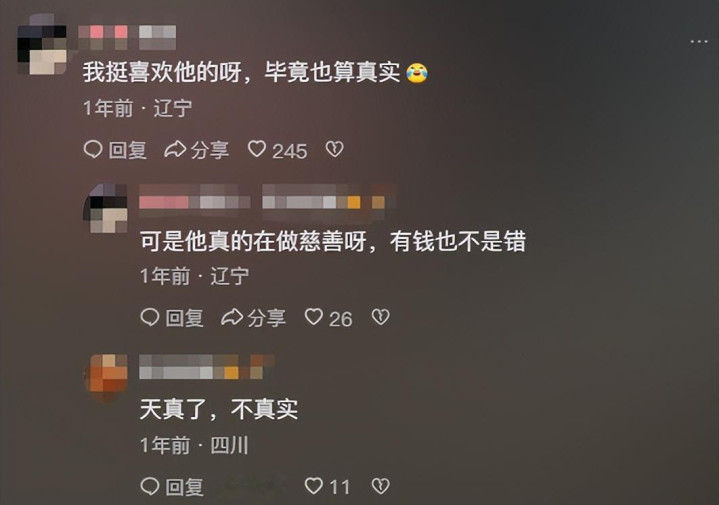Select the comment text 天真了，不真实
This screenshot has height=505, width=719.
219,409
